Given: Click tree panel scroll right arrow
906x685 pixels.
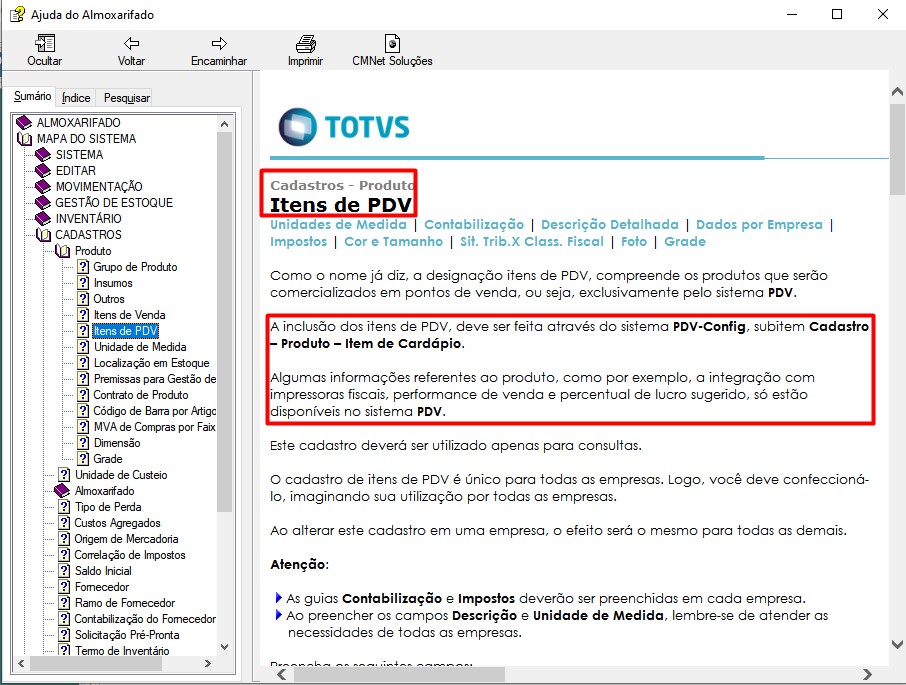Looking at the screenshot, I should tap(208, 664).
